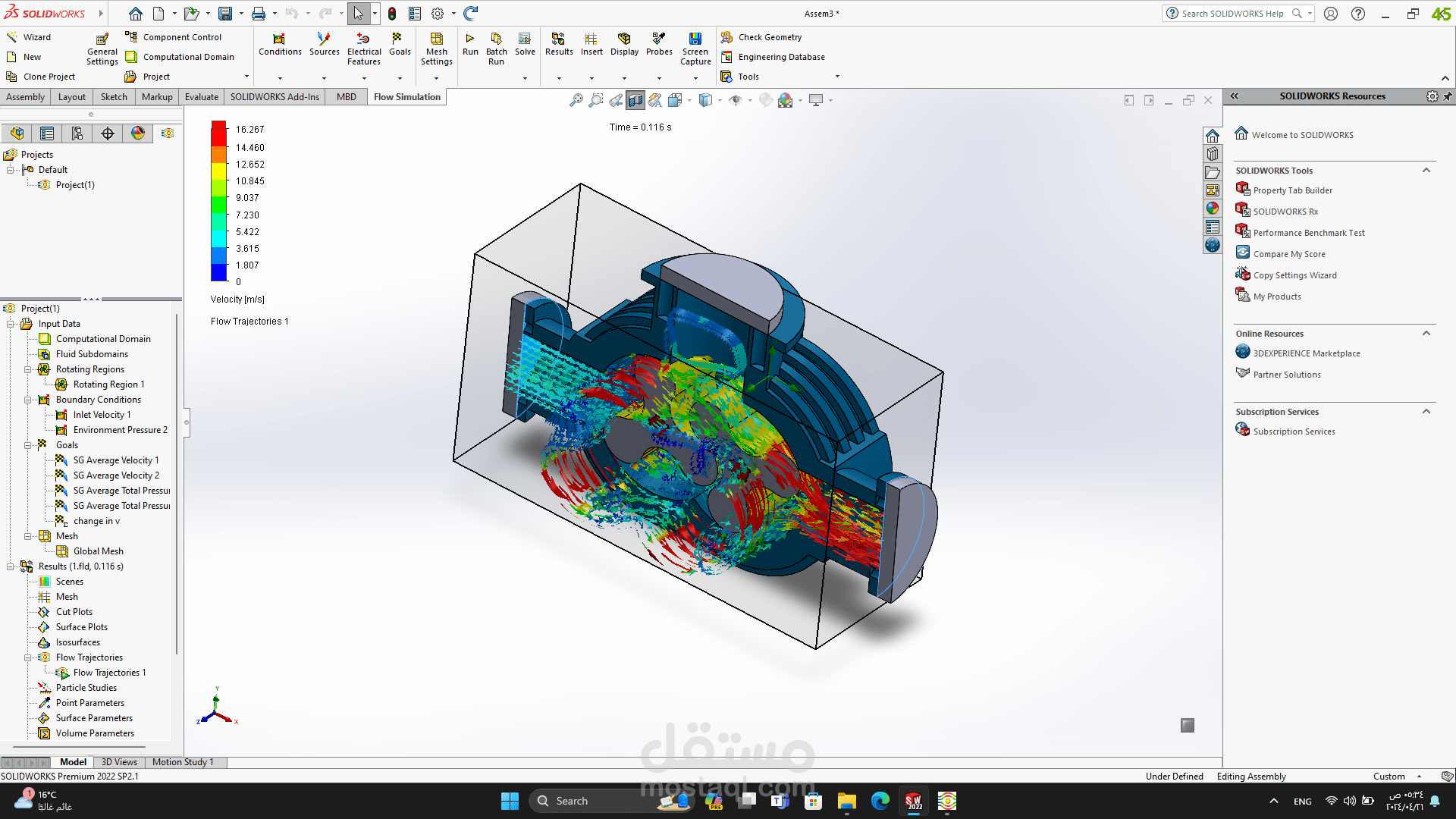The width and height of the screenshot is (1456, 819).
Task: Click the Cut Plots results item
Action: tap(74, 612)
